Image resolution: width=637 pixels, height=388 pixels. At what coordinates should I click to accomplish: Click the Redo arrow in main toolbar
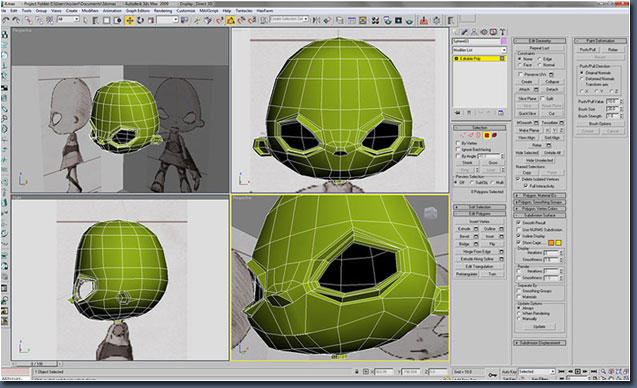[x=16, y=20]
